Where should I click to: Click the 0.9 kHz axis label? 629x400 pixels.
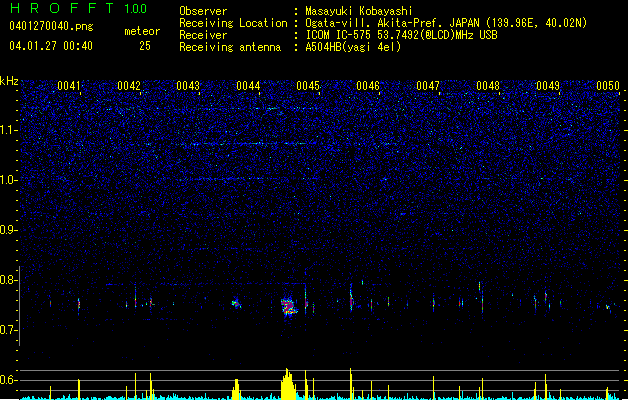9,230
